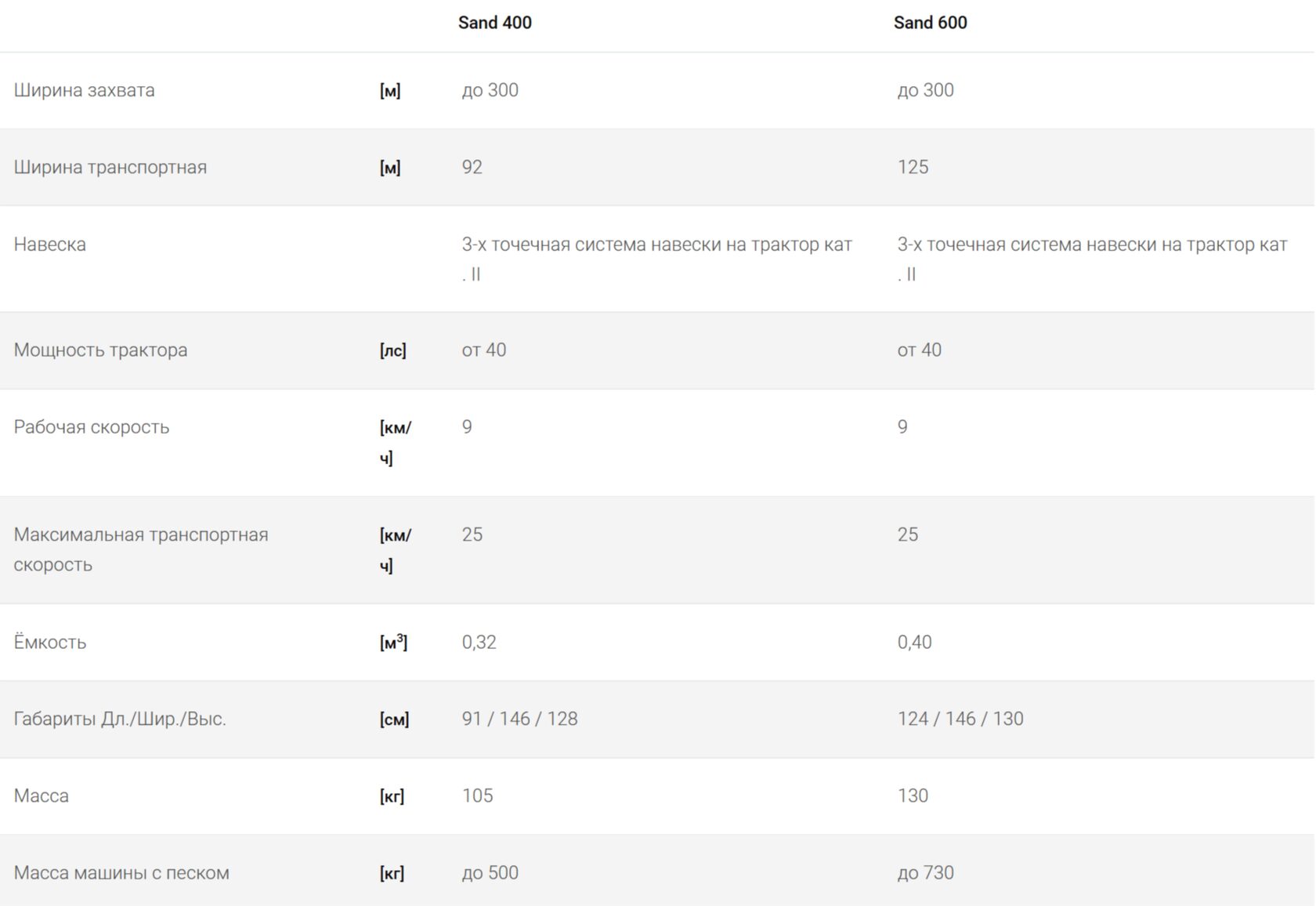Click the 92 transport width value
The height and width of the screenshot is (906, 1316).
pyautogui.click(x=472, y=167)
